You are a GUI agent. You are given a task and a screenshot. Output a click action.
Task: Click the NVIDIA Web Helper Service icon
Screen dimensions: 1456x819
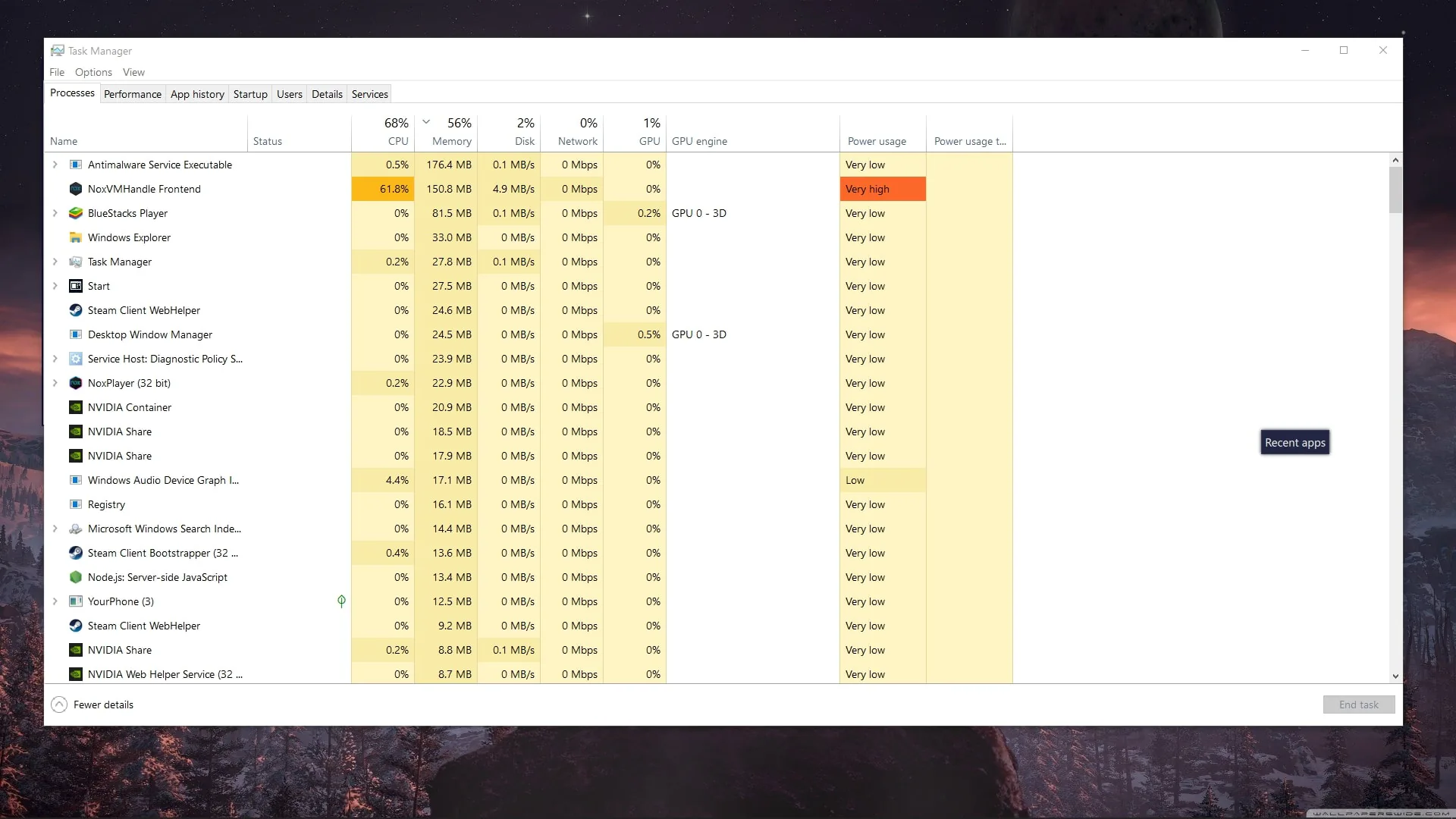tap(76, 674)
